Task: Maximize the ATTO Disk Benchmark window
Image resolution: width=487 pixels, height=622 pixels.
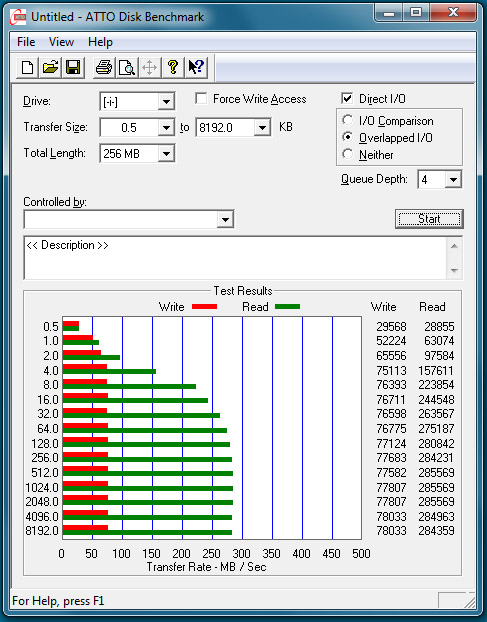Action: click(416, 13)
